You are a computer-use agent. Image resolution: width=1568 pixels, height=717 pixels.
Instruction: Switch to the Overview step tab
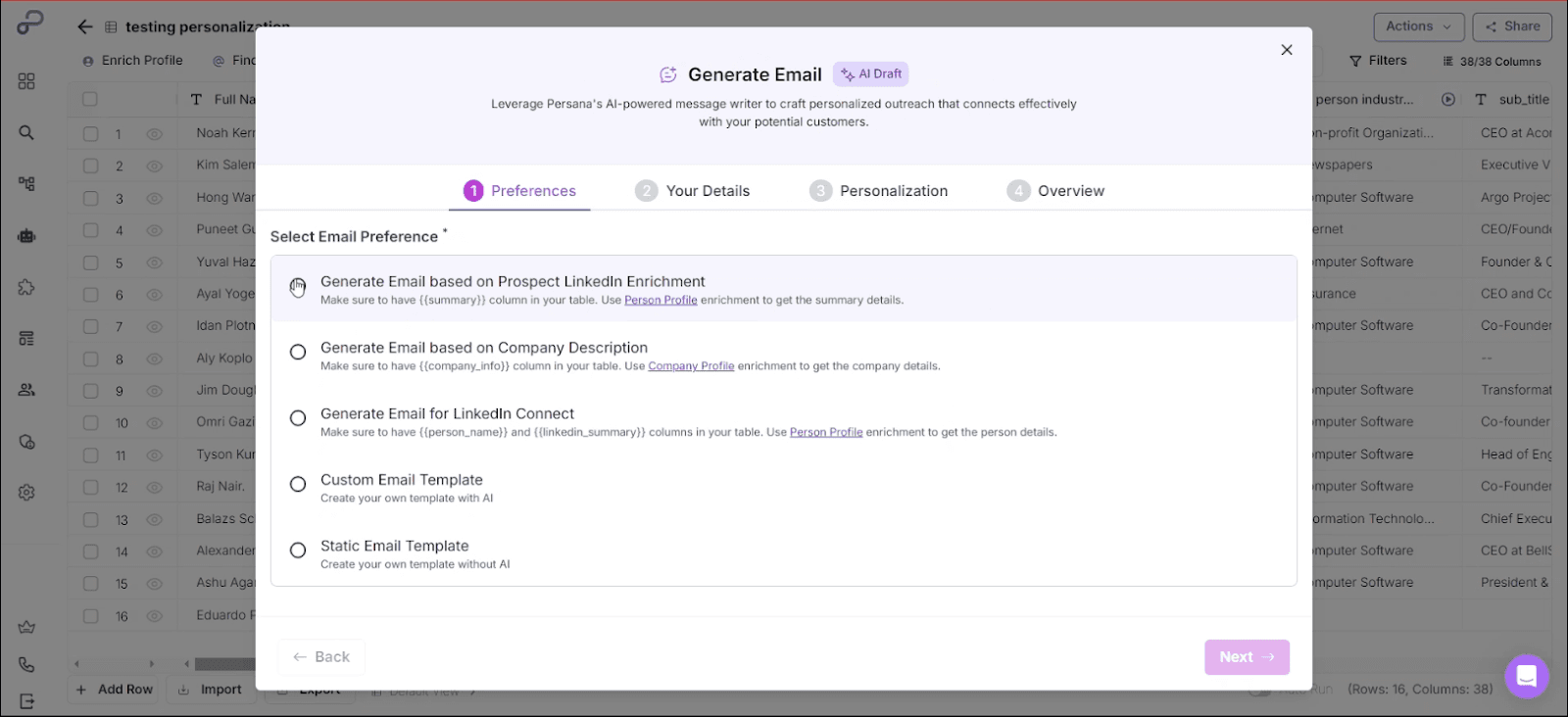tap(1055, 191)
